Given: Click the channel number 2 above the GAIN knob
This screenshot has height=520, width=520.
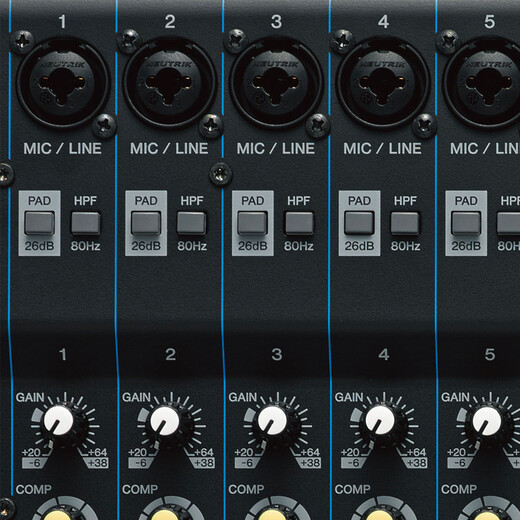Looking at the screenshot, I should (170, 354).
